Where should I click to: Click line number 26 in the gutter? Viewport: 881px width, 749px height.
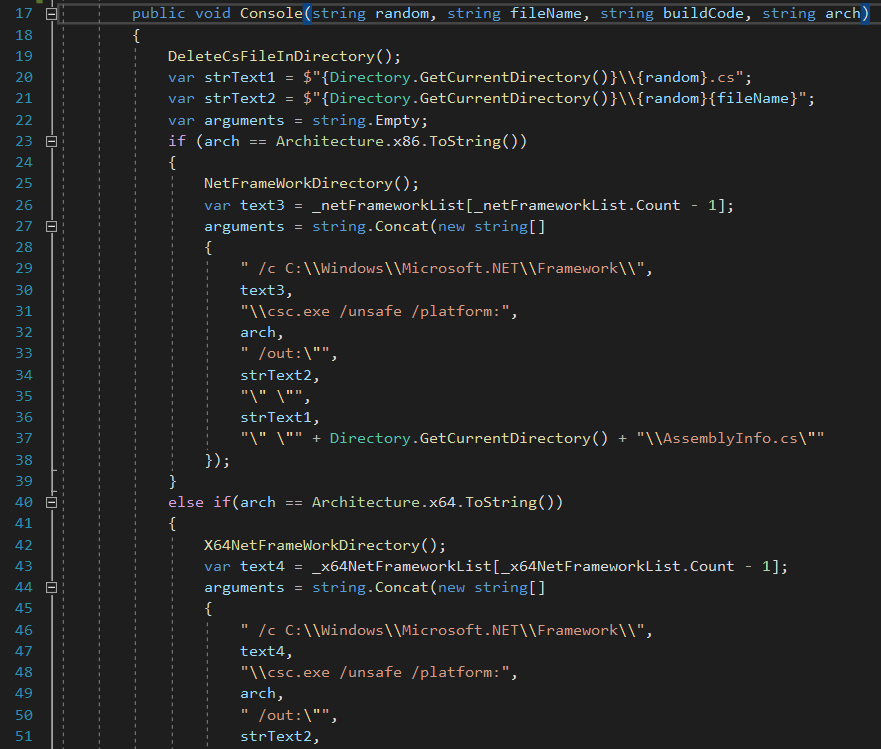24,205
